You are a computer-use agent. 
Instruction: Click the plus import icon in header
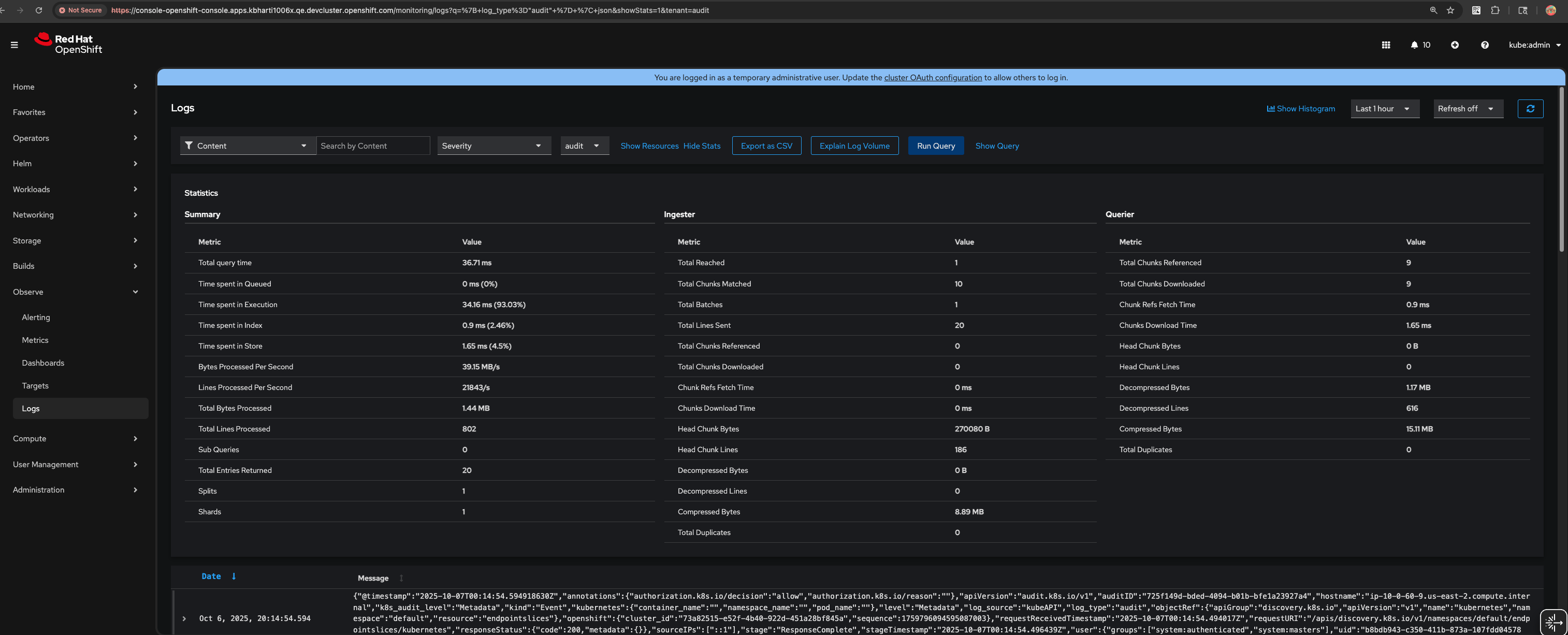(1454, 45)
